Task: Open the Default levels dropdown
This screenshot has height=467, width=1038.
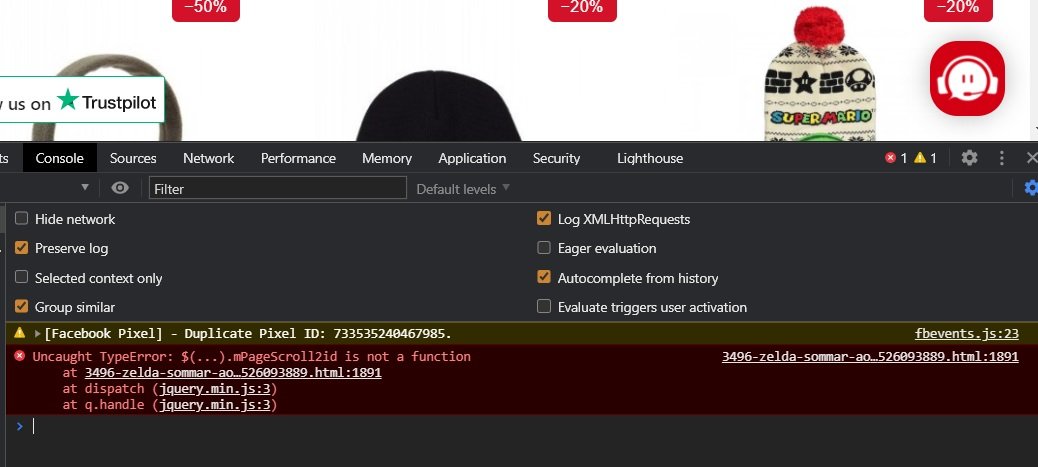Action: tap(463, 189)
